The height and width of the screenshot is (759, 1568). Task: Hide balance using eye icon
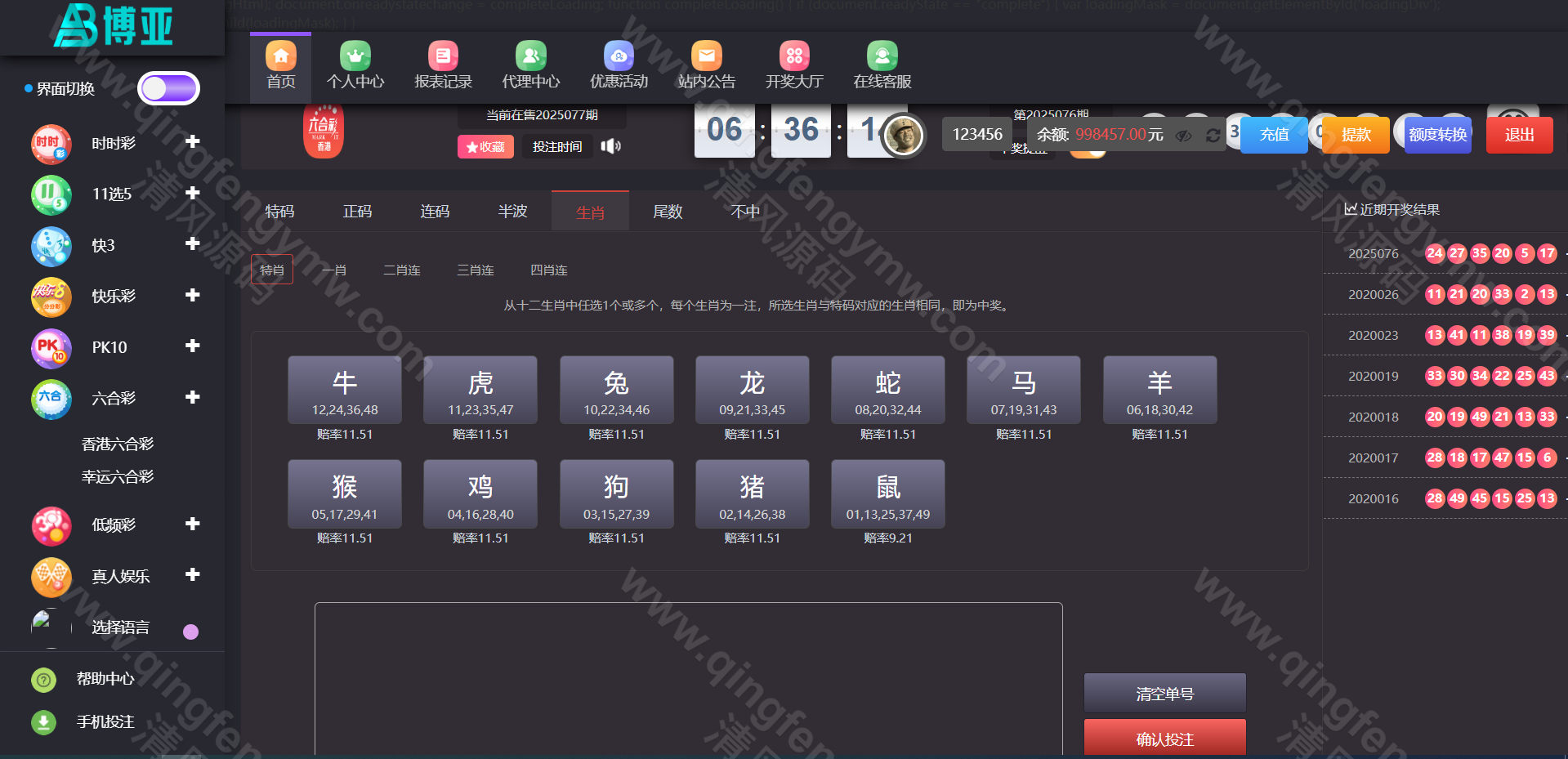[1183, 136]
